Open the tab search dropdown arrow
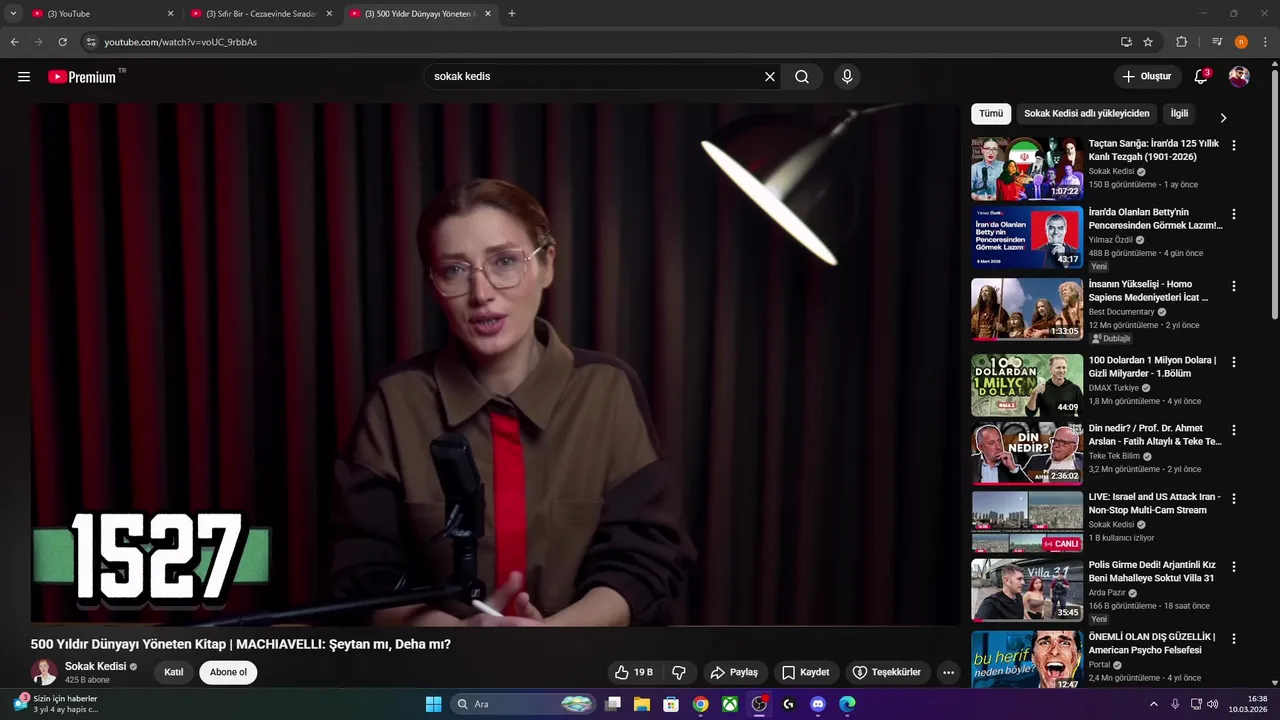Screen dimensions: 1280x720 point(13,14)
